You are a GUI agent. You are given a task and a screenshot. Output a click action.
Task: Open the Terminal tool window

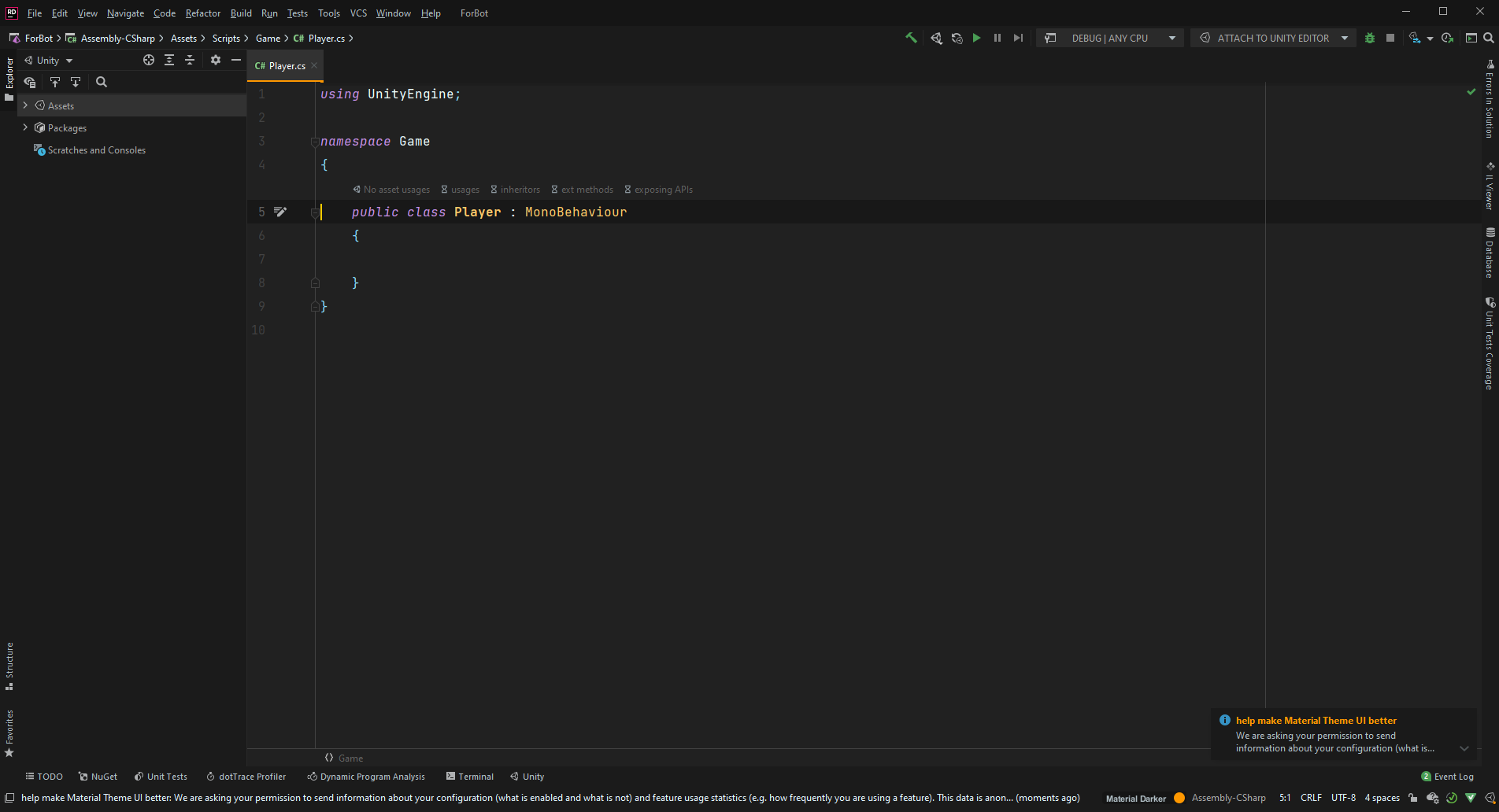pos(470,777)
